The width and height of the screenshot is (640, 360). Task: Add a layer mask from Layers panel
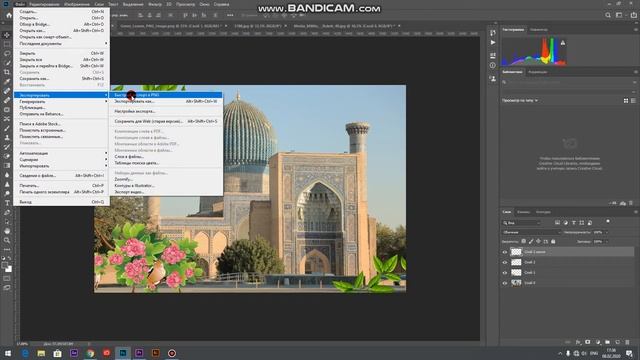[588, 342]
